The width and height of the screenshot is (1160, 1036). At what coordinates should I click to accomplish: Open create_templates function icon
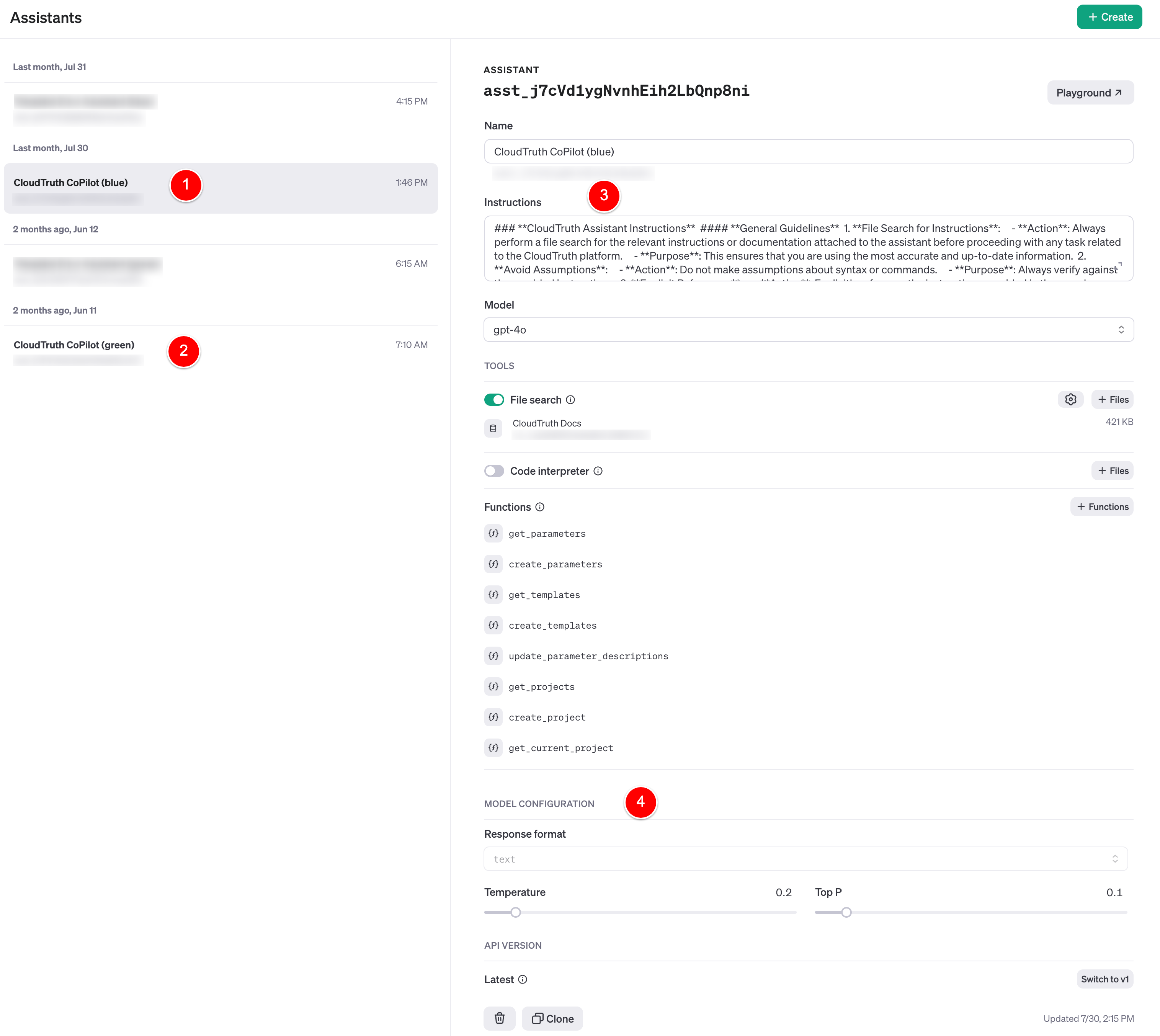(x=493, y=626)
